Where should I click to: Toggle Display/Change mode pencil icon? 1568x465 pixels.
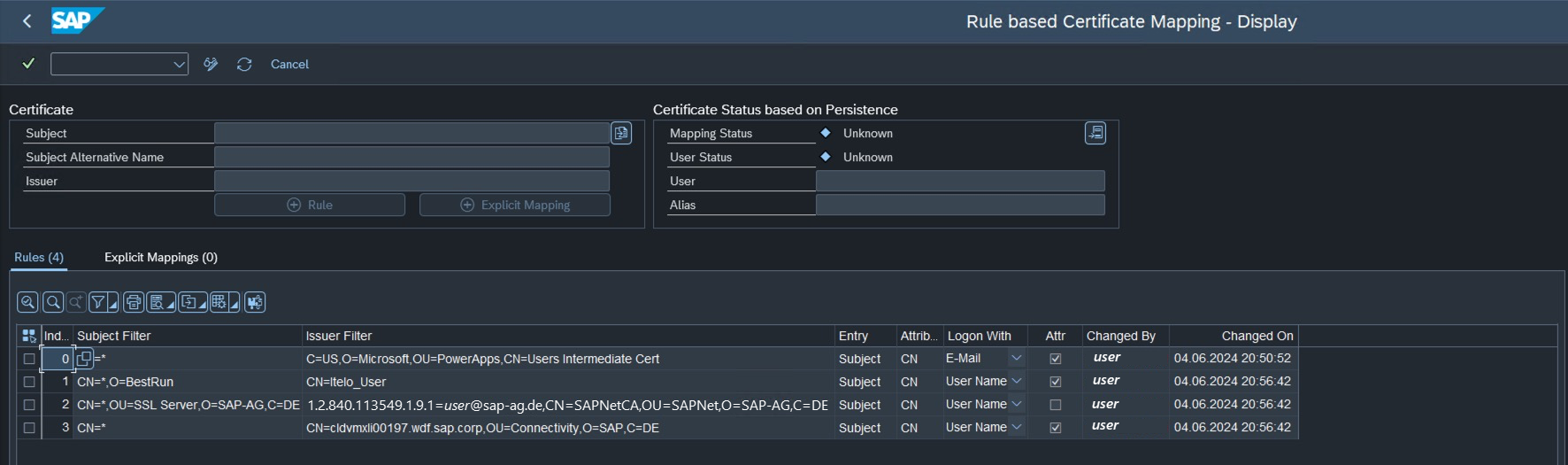(x=211, y=64)
